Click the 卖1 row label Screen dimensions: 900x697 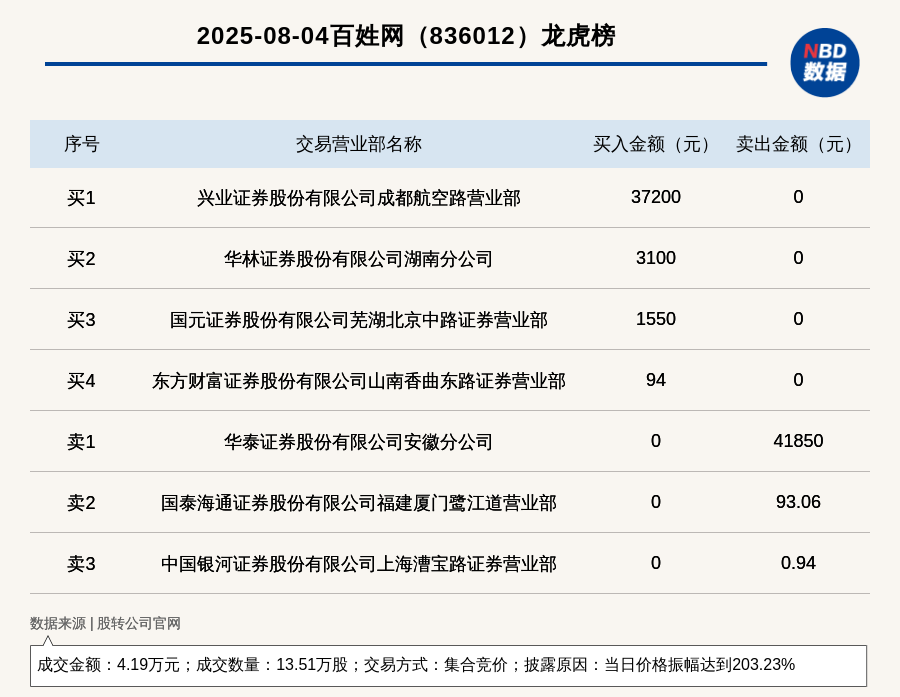pos(81,442)
